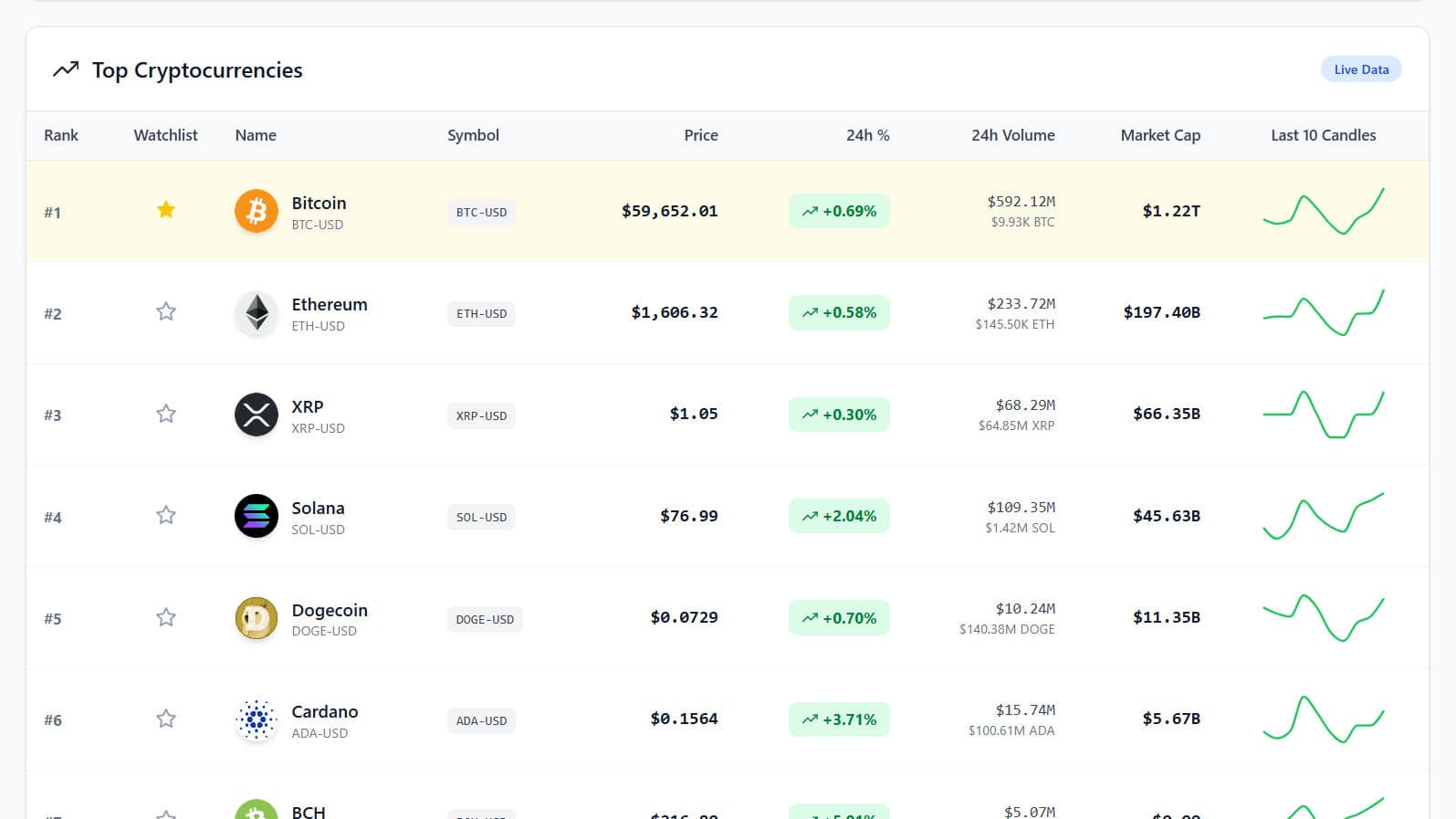Screen dimensions: 1456x819
Task: Click Ethereum market cap $197.40B
Action: click(1162, 312)
